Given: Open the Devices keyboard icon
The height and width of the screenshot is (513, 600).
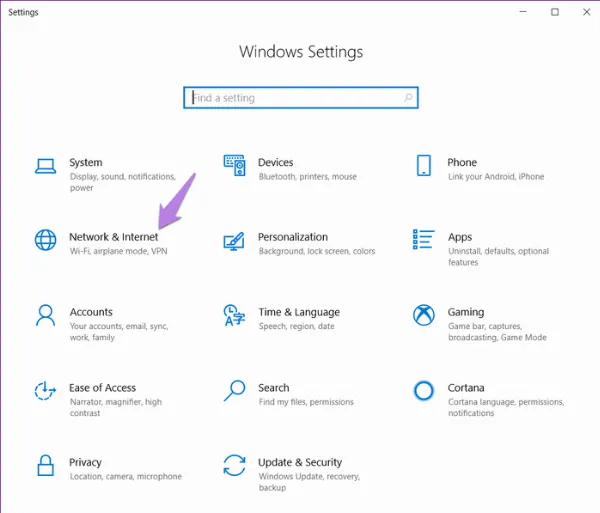Looking at the screenshot, I should point(234,166).
